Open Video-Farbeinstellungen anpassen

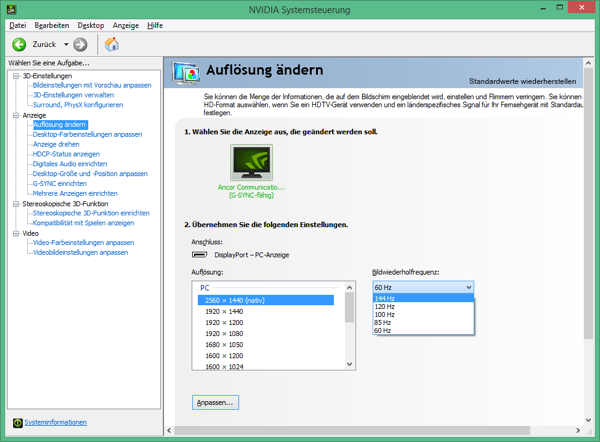coord(83,242)
